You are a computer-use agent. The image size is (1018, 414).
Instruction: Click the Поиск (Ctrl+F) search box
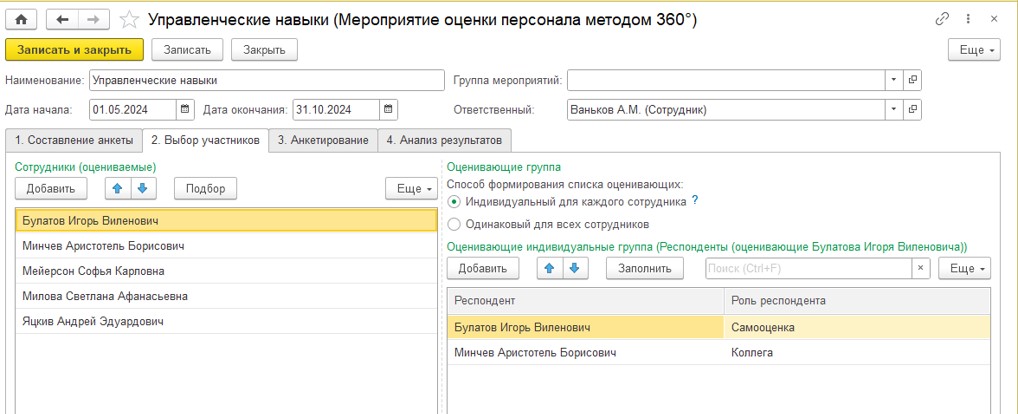809,268
